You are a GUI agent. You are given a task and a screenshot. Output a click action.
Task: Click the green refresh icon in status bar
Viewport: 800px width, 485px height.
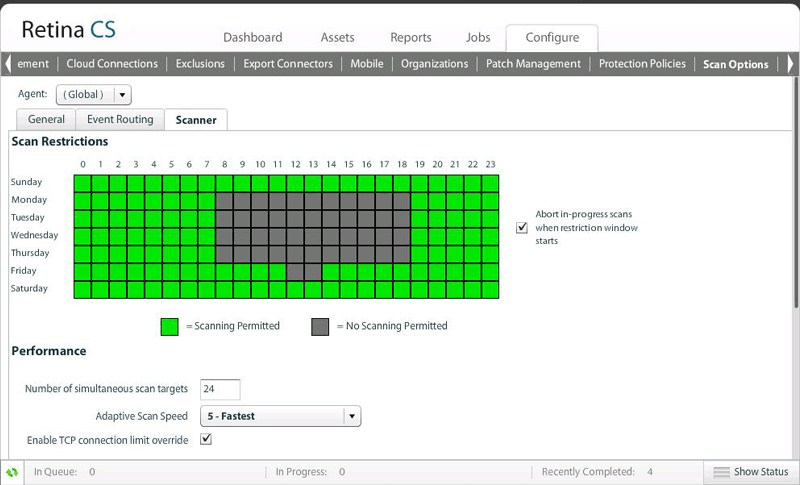13,472
